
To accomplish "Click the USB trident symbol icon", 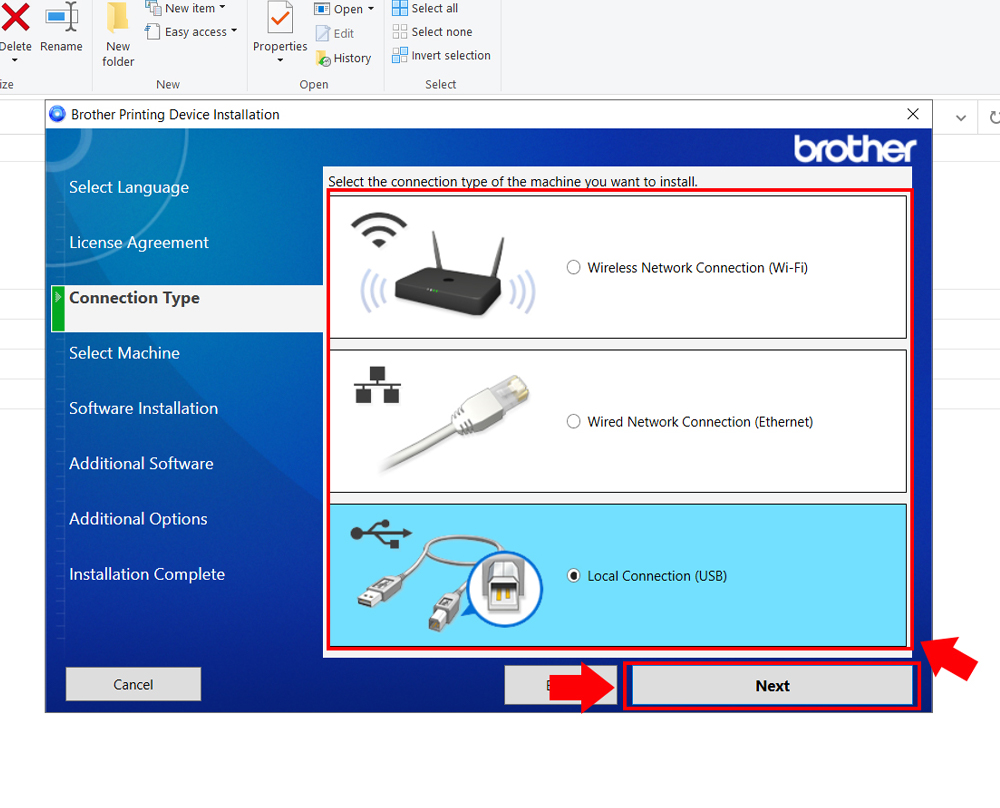I will point(381,533).
